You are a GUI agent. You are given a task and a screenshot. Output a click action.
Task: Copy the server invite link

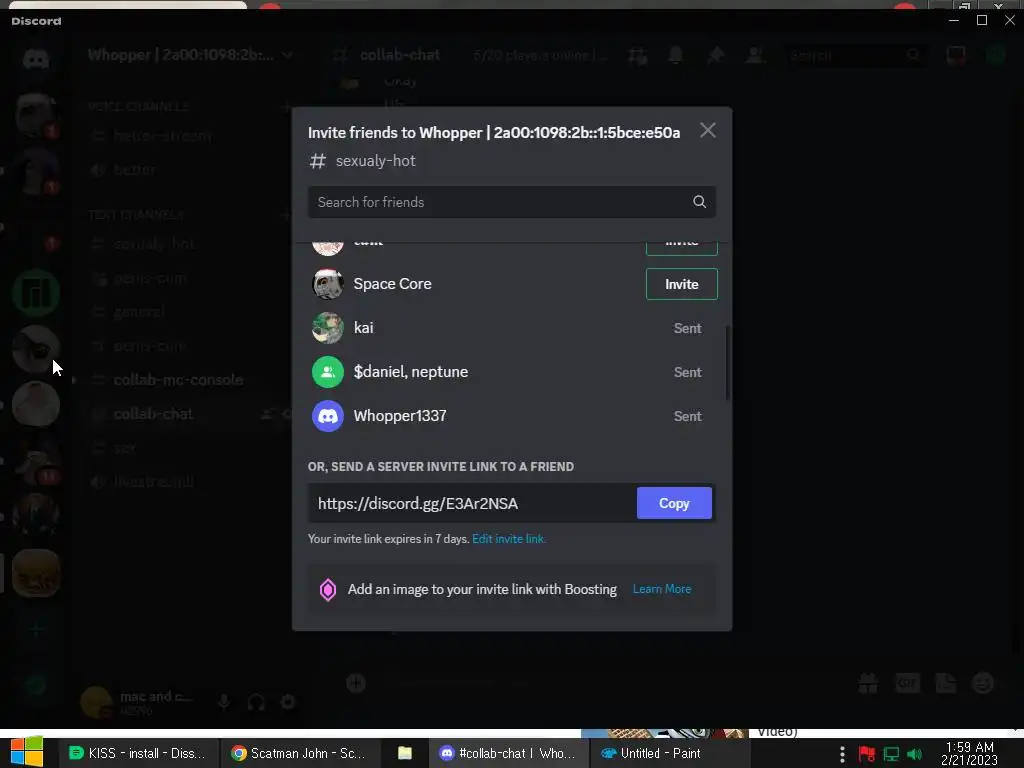[x=674, y=503]
